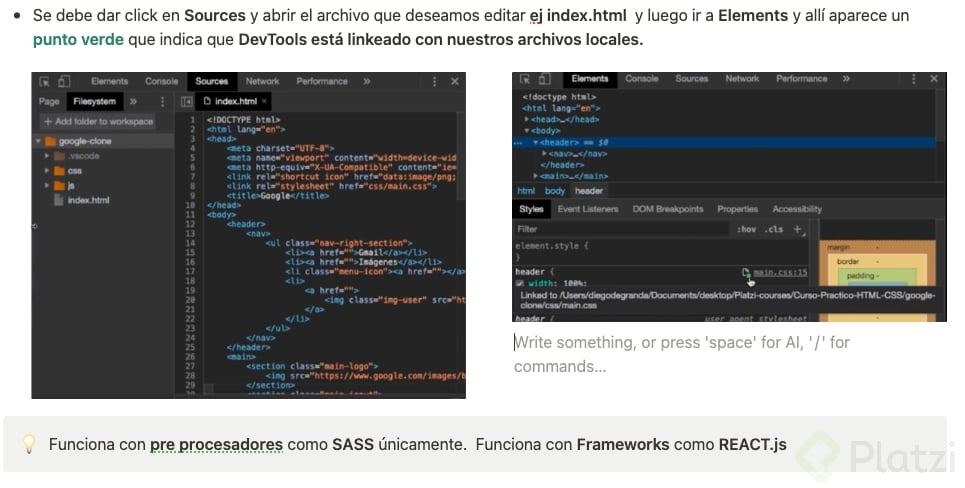This screenshot has width=965, height=488.
Task: Click three-dots beside selected header node
Action: [518, 142]
